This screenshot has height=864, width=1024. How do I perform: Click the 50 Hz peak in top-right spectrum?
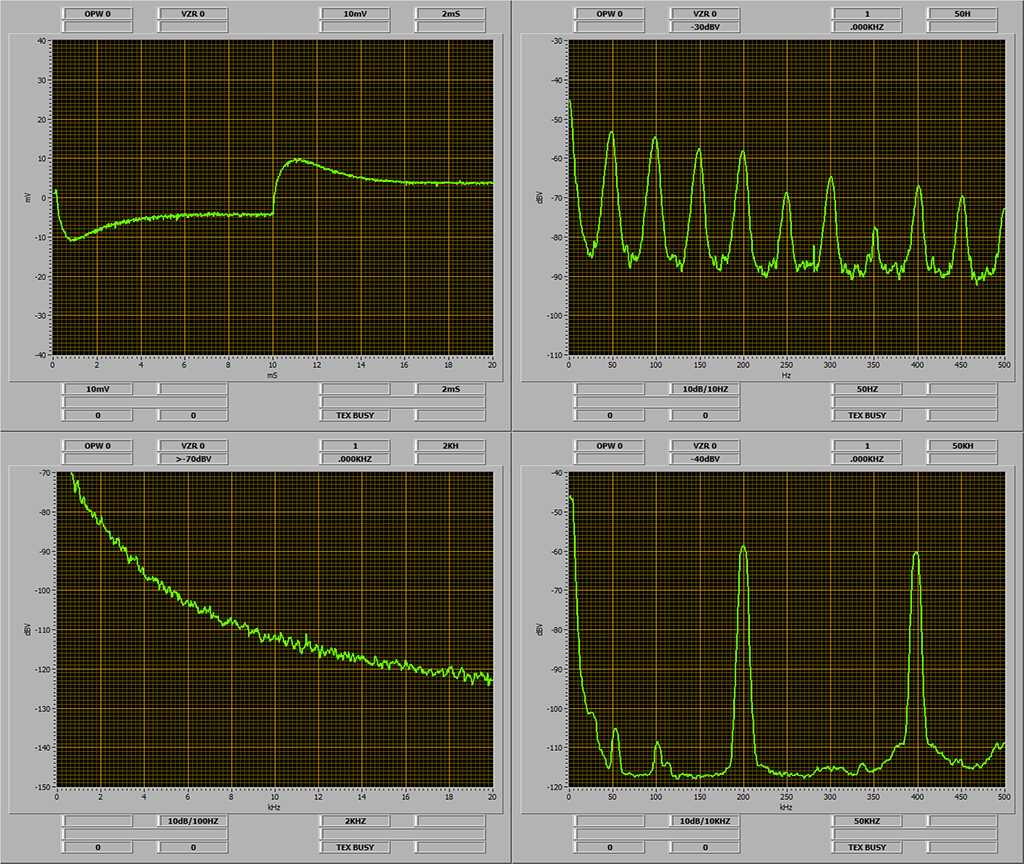coord(610,133)
